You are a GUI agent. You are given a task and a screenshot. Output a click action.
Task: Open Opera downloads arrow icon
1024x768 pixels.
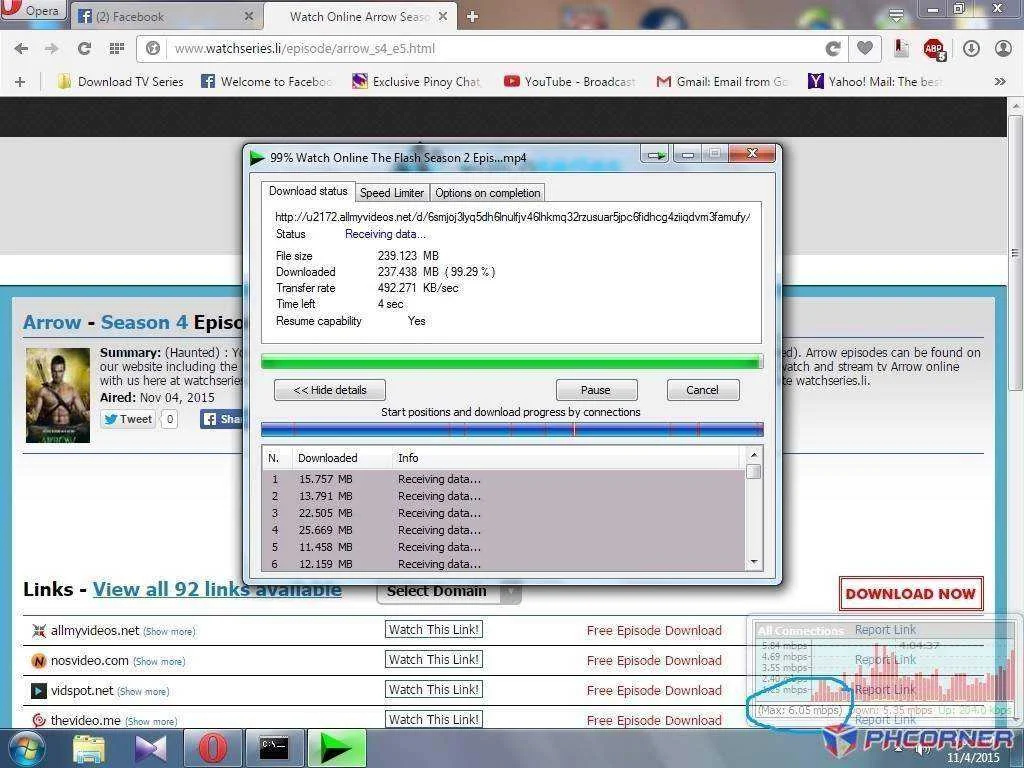pyautogui.click(x=971, y=48)
